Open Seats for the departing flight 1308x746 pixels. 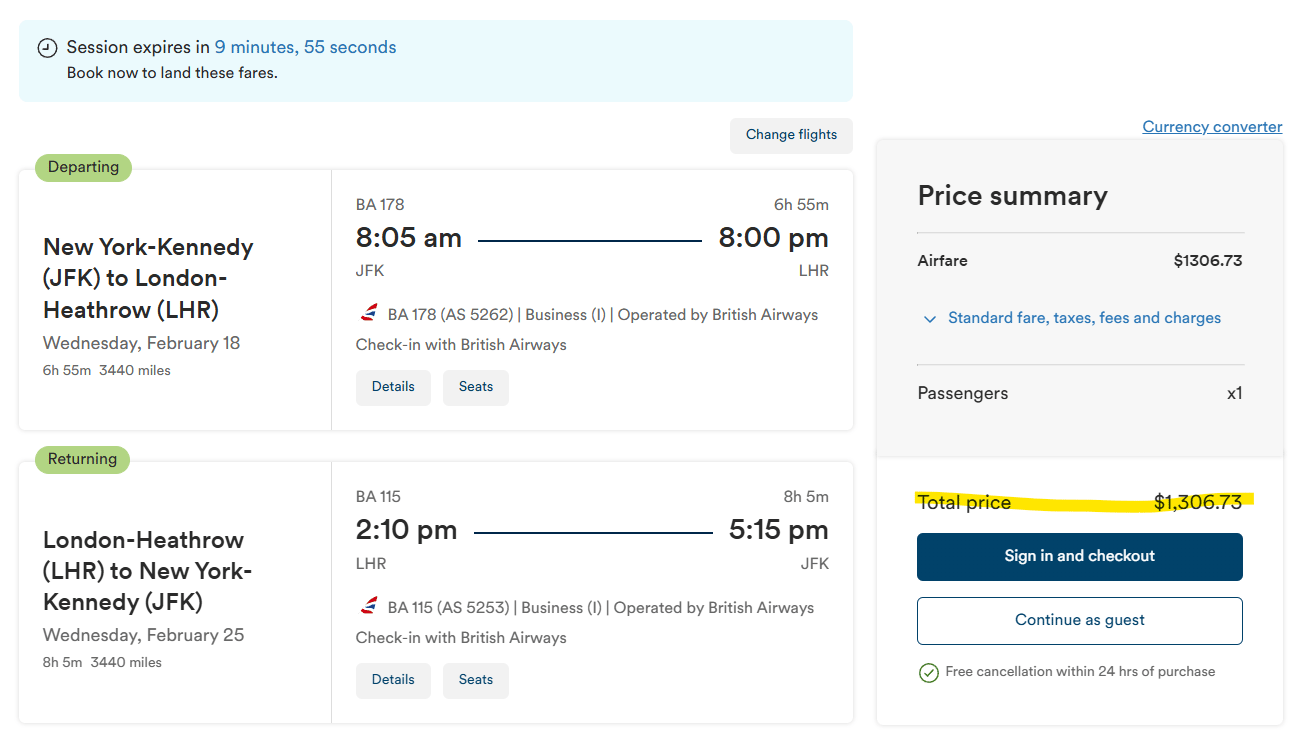[x=476, y=387]
